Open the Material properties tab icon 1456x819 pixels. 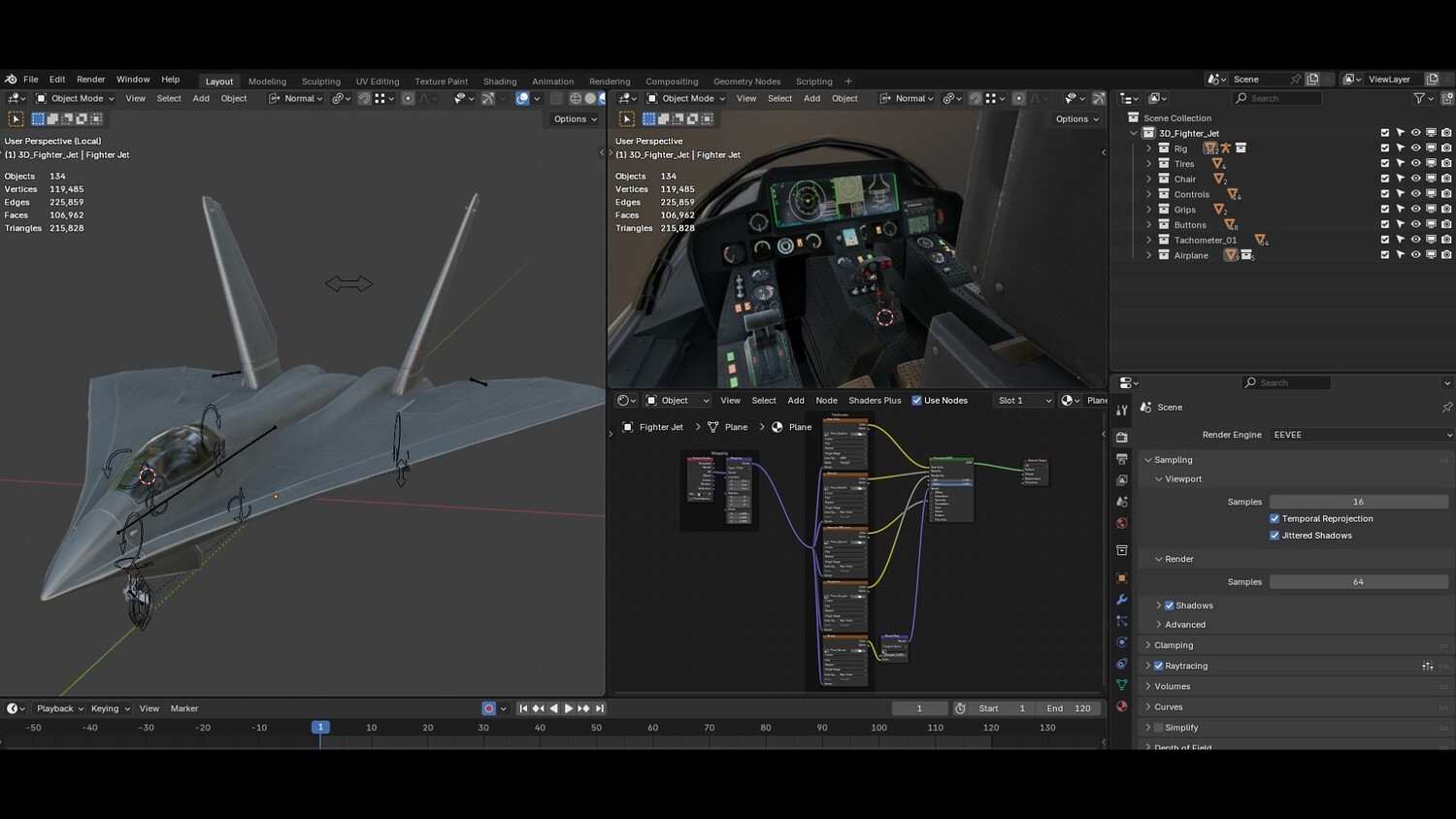click(x=1122, y=706)
